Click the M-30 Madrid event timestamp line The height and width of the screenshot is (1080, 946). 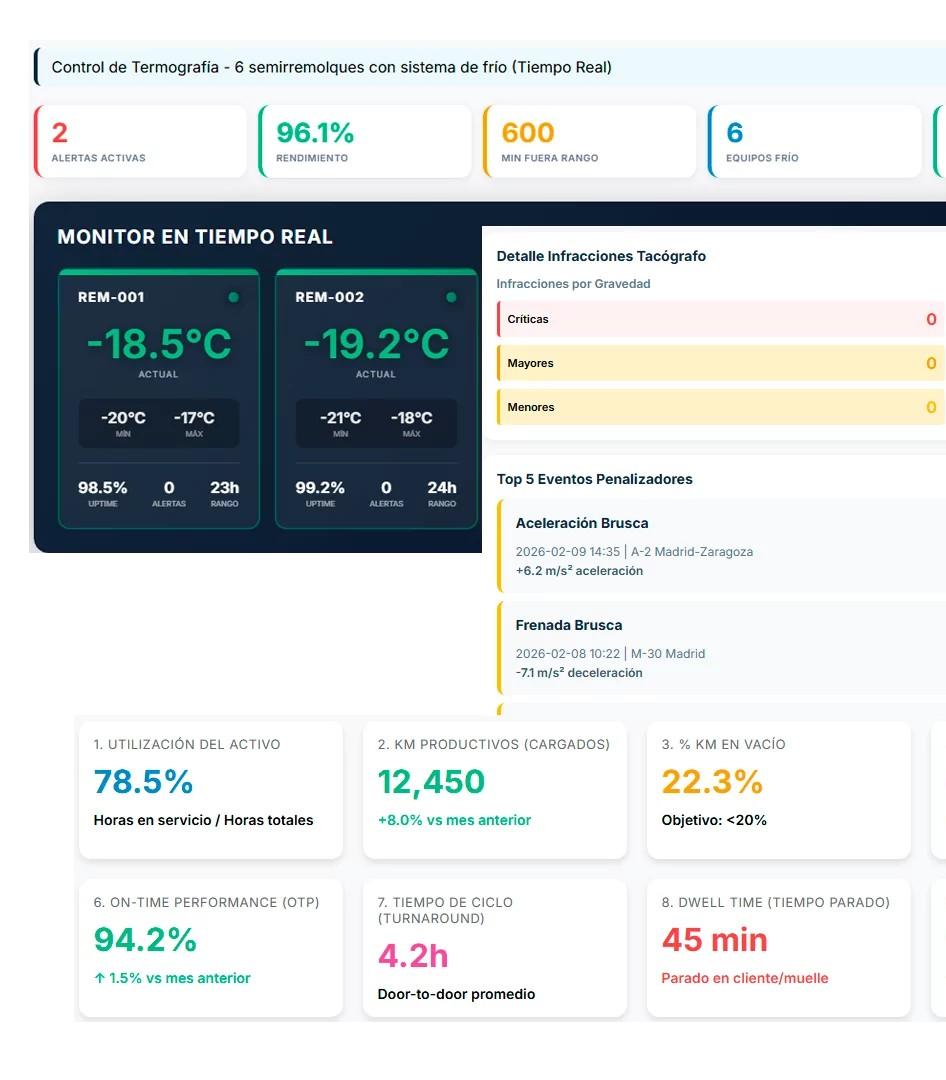pyautogui.click(x=610, y=654)
